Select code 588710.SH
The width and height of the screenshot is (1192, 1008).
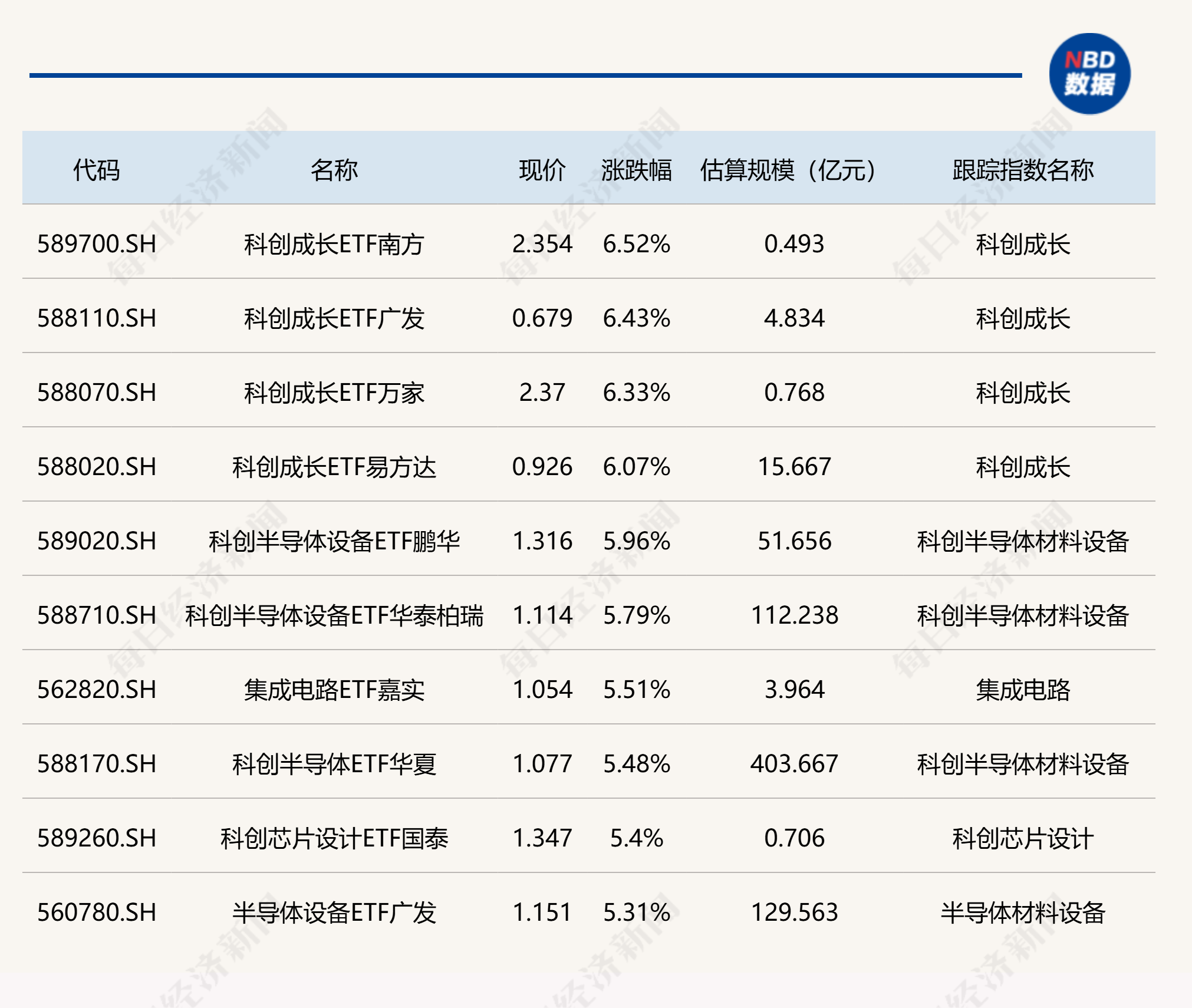(x=97, y=615)
